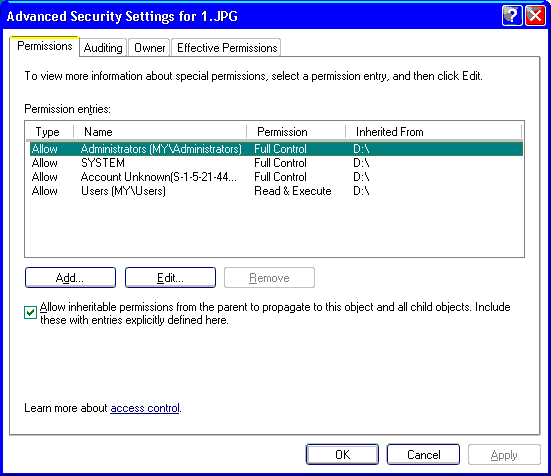Go to the Effective Permissions tab
Image resolution: width=551 pixels, height=476 pixels.
227,47
